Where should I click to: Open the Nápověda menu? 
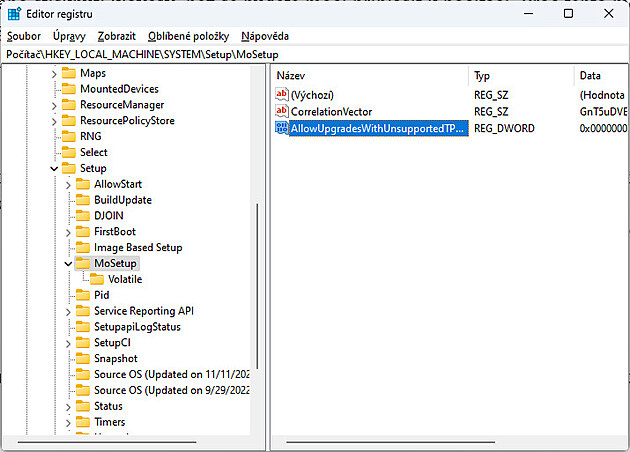click(265, 36)
